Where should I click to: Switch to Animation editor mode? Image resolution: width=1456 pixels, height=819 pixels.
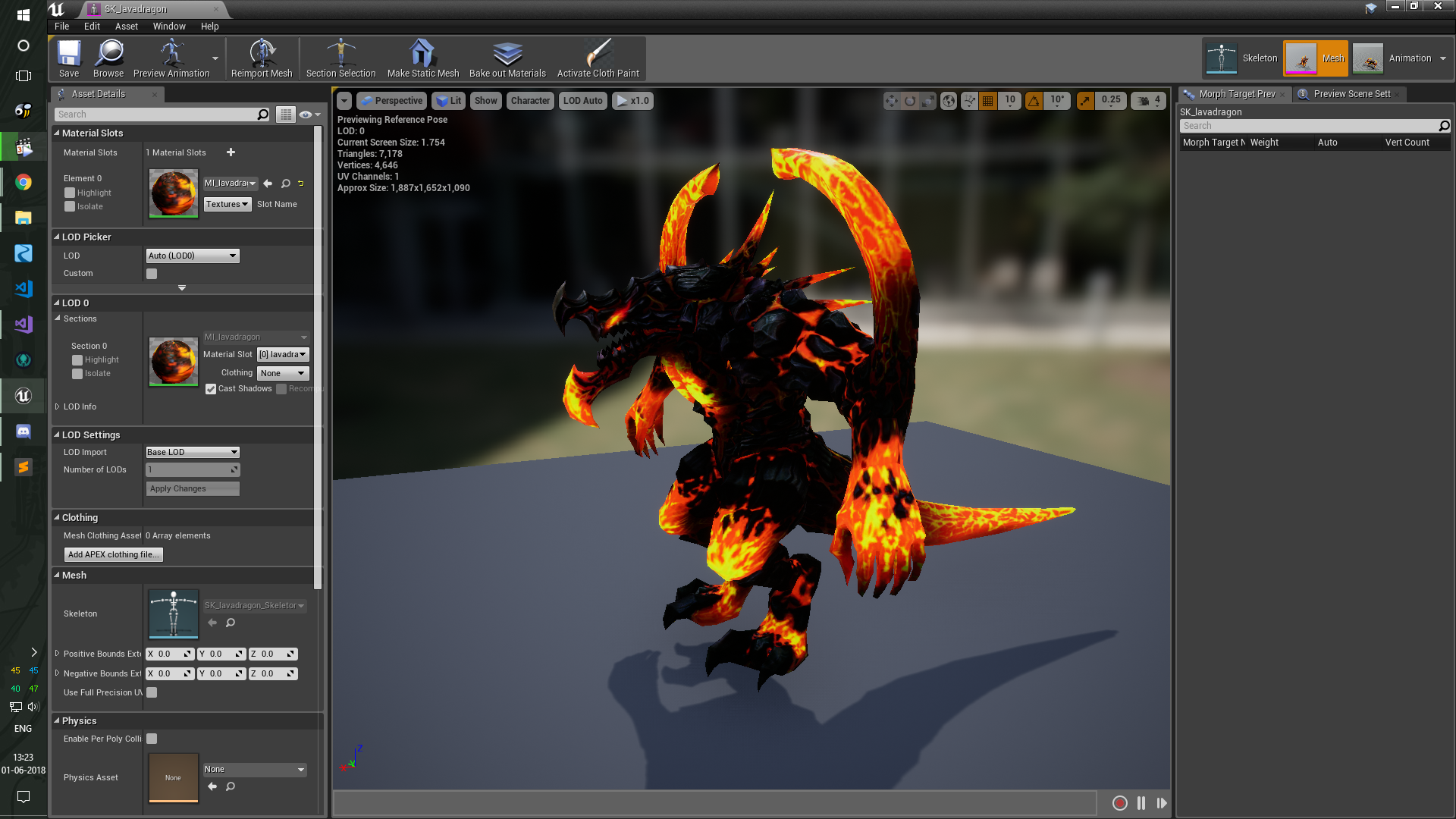click(x=1393, y=58)
